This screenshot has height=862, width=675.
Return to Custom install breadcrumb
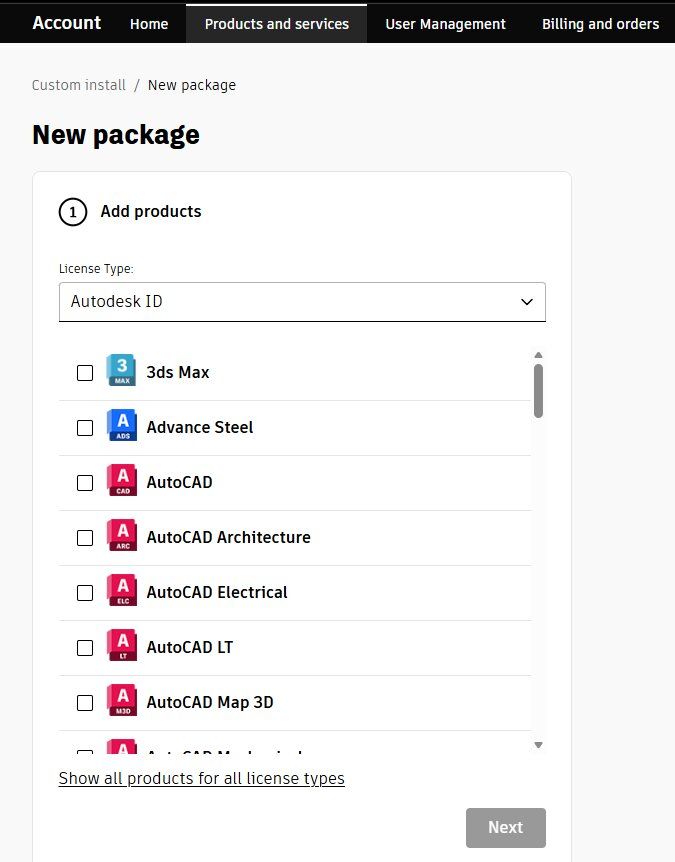point(79,85)
